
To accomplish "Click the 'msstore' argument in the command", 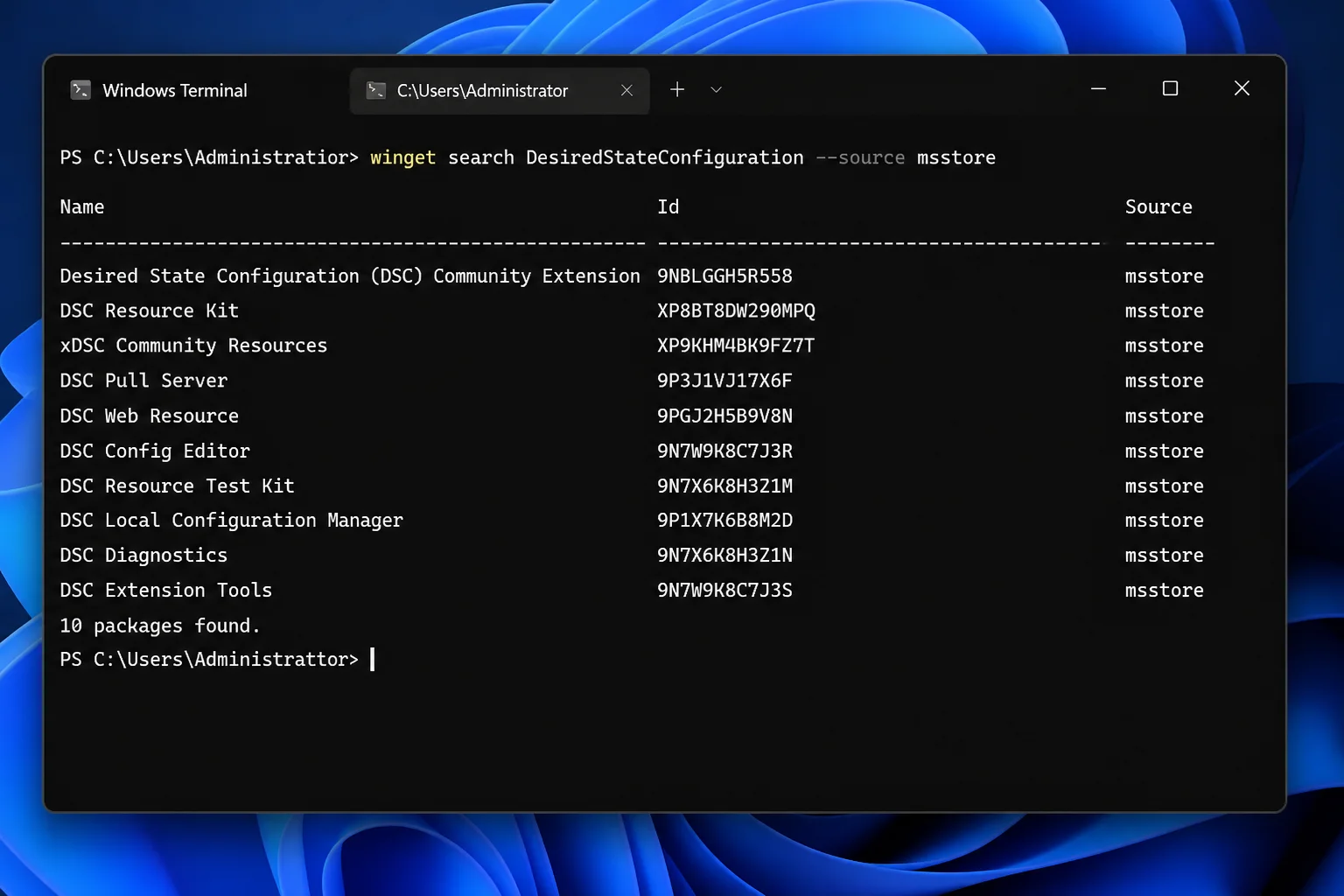I will coord(956,157).
